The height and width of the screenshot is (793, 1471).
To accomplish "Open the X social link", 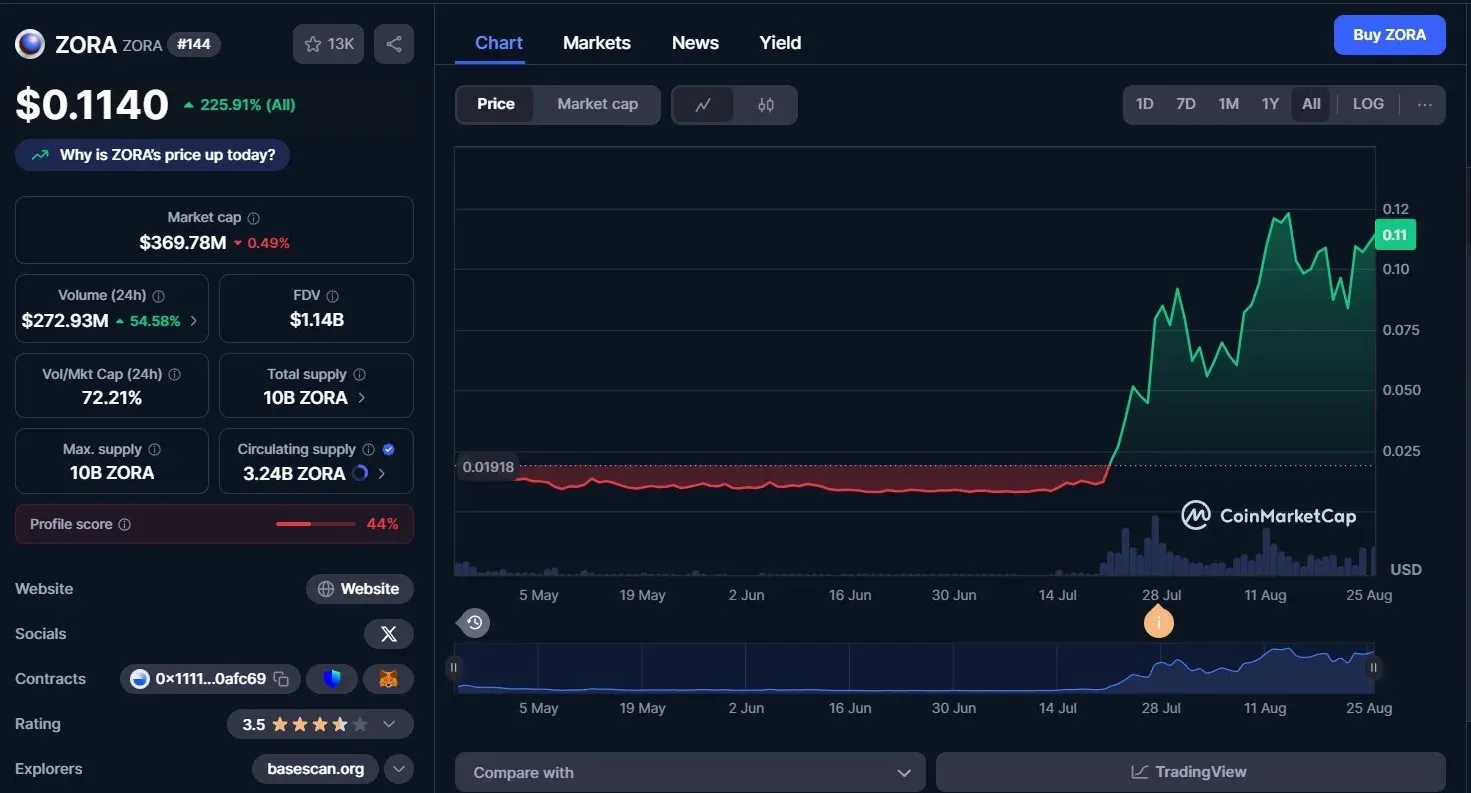I will [x=389, y=634].
